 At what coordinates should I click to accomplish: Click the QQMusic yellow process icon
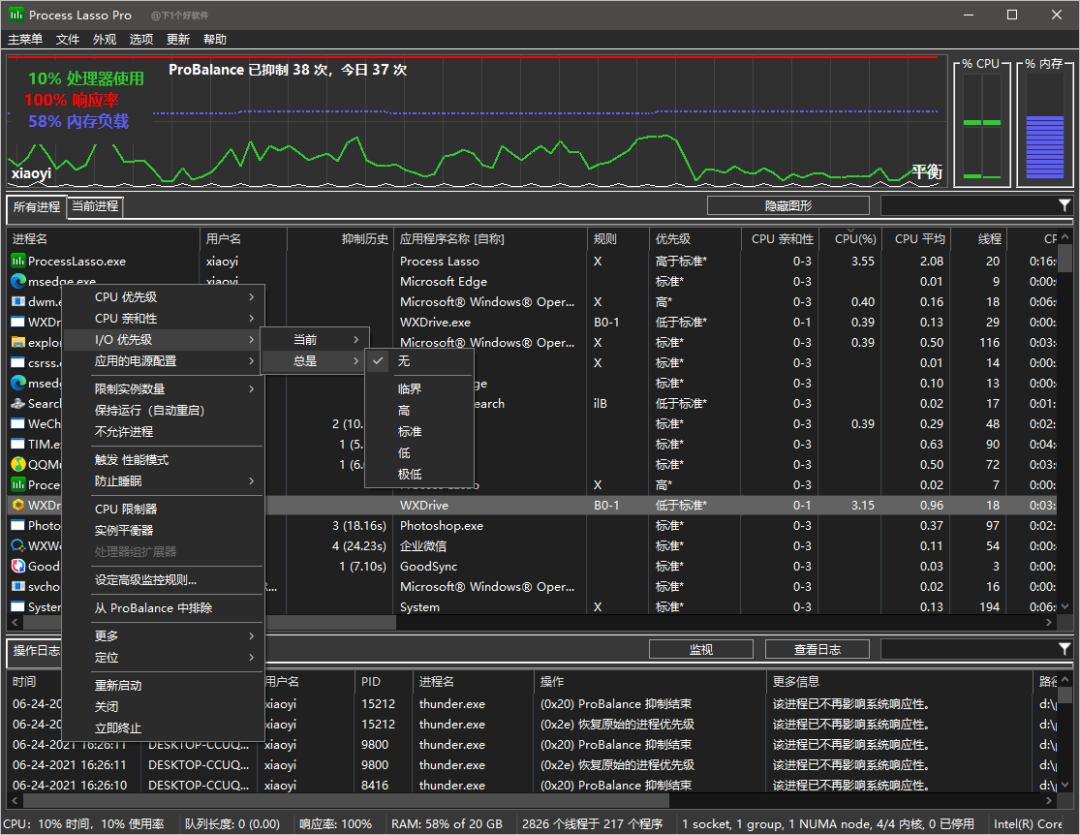pyautogui.click(x=18, y=464)
